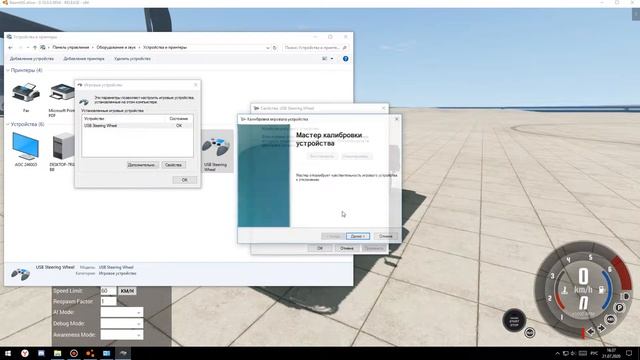Click the Состояние column header
640x360 pixels.
pyautogui.click(x=179, y=118)
